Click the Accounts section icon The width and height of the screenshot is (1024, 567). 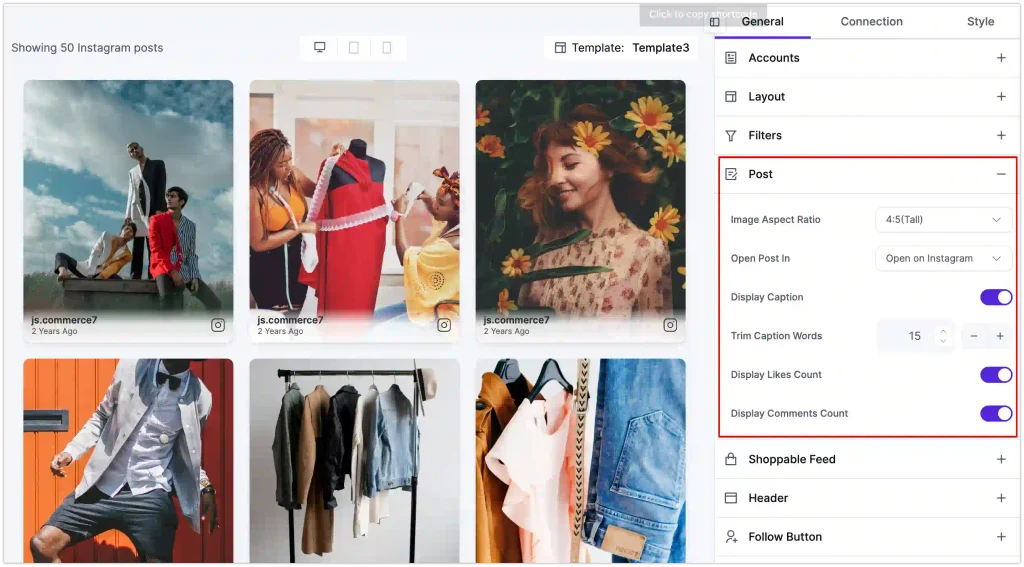(x=731, y=58)
